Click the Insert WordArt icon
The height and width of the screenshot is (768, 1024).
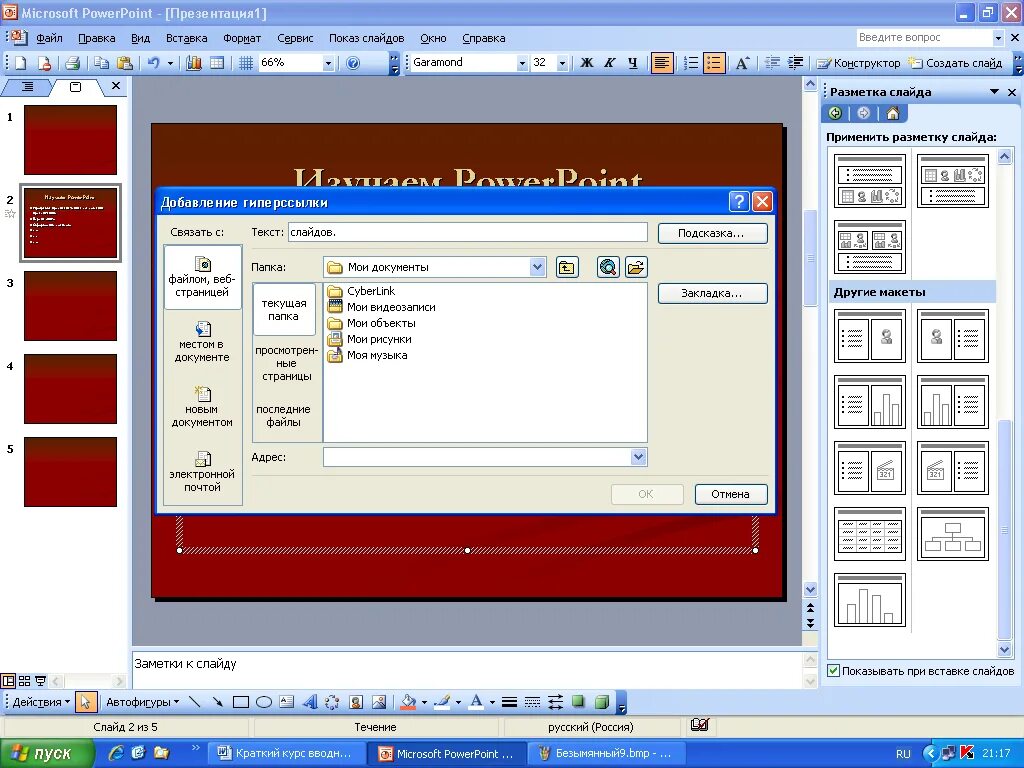tap(310, 702)
